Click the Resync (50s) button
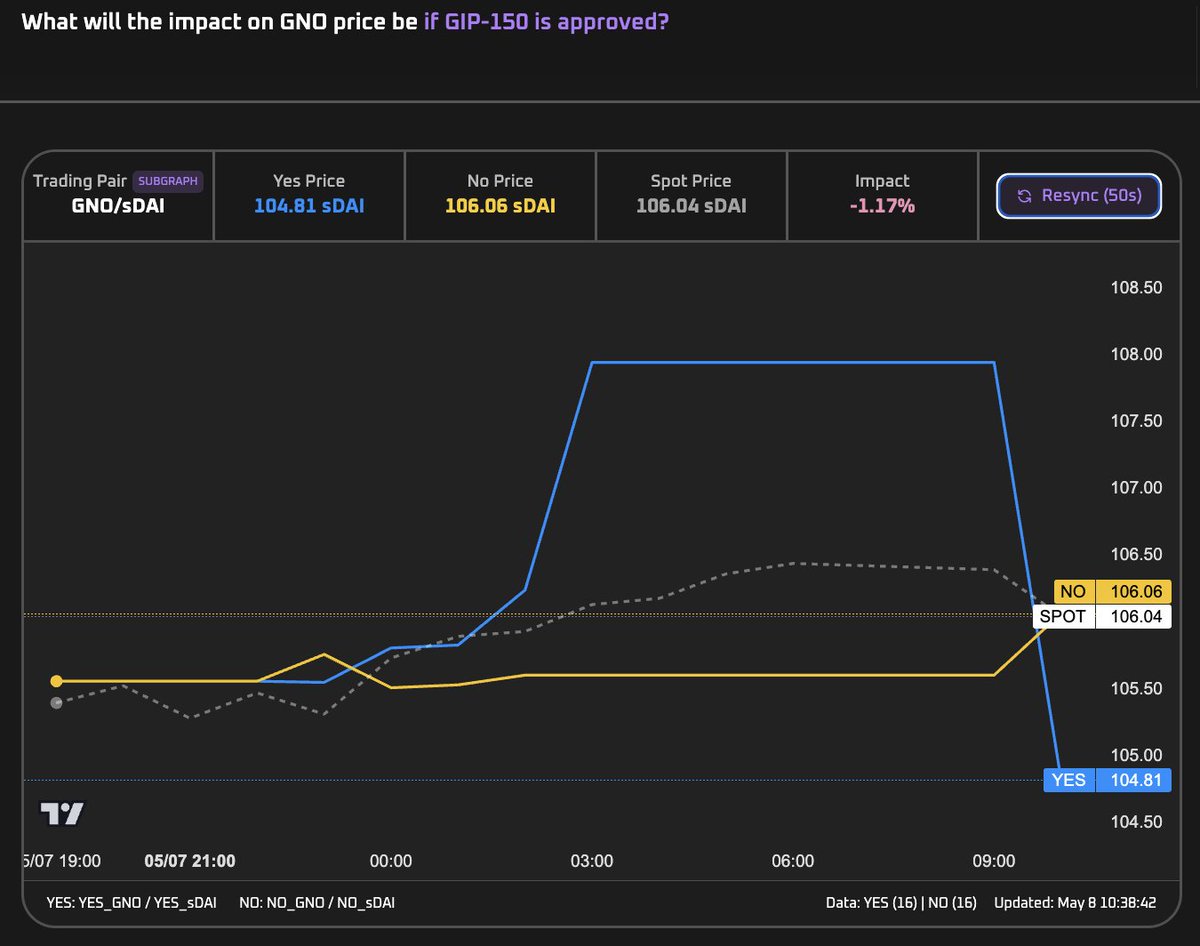The height and width of the screenshot is (946, 1200). tap(1079, 196)
